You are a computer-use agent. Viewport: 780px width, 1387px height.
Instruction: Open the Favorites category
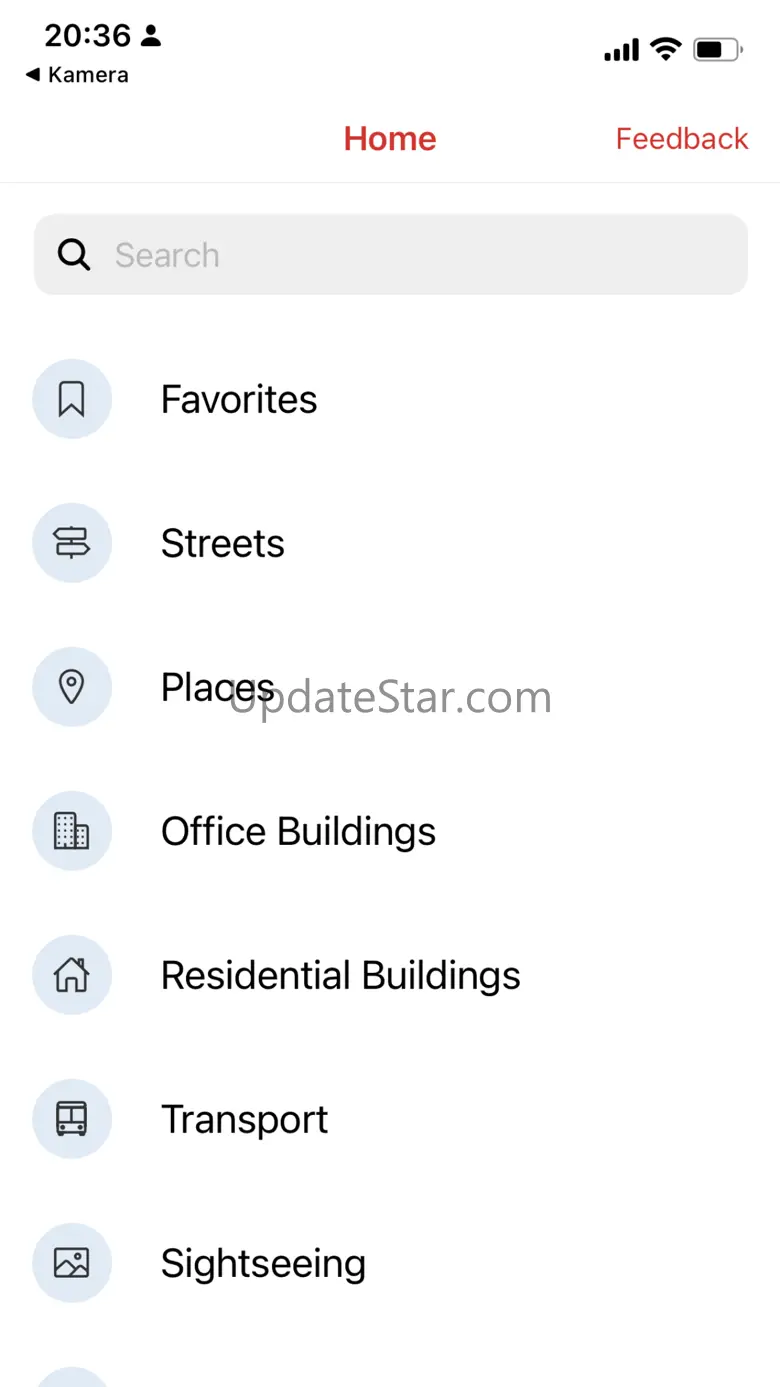(239, 400)
